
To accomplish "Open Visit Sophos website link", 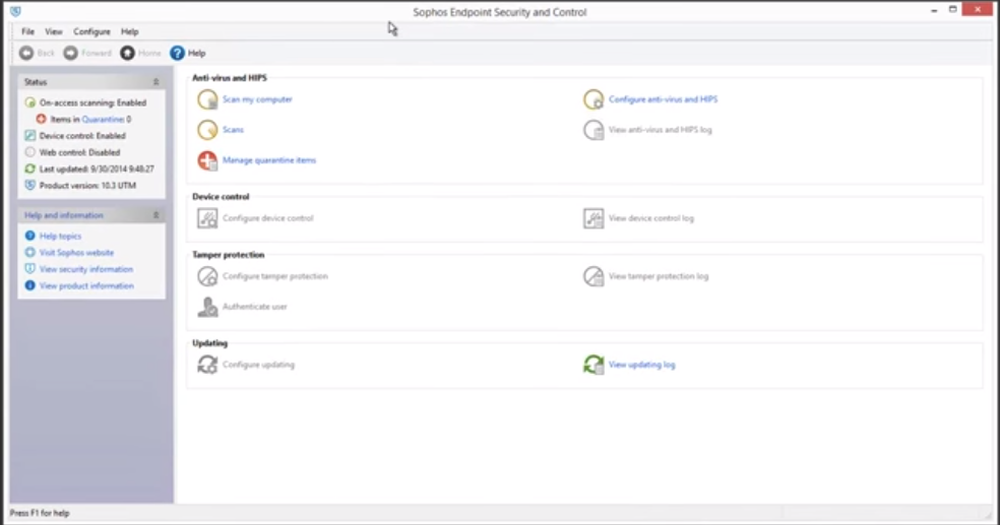I will 77,253.
